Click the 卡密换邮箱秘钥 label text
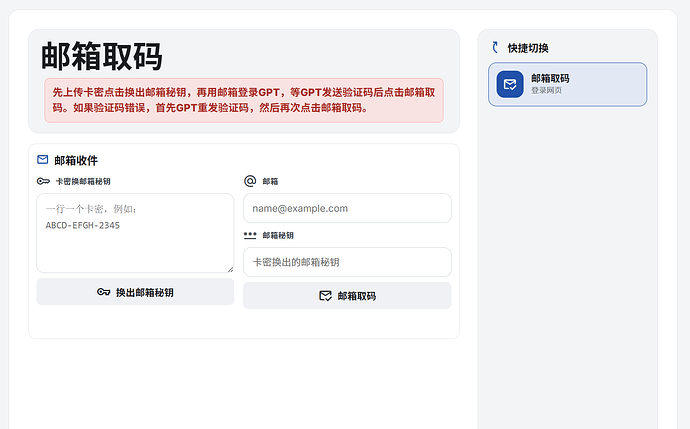 [83, 181]
